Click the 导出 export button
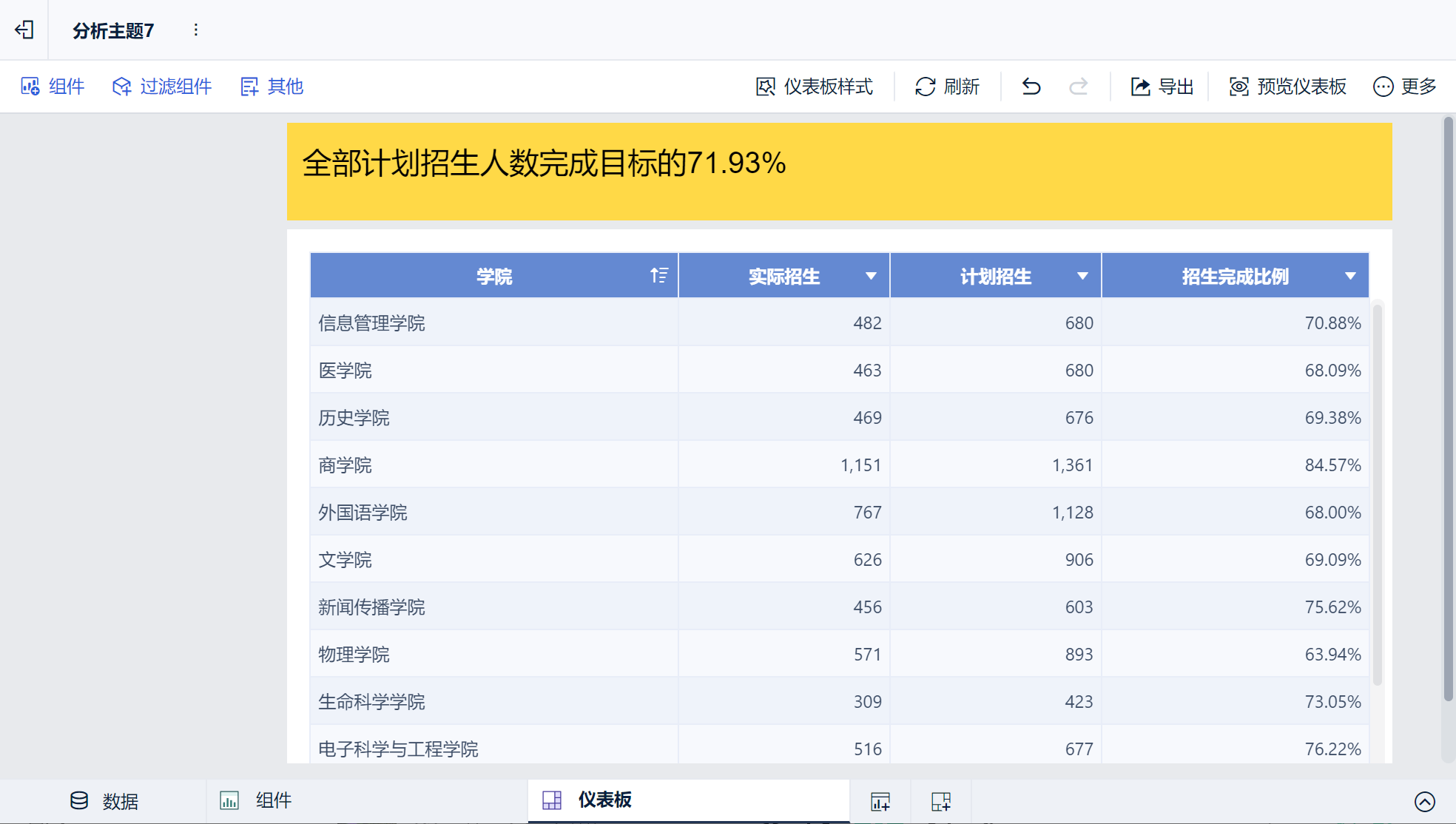 [1162, 87]
